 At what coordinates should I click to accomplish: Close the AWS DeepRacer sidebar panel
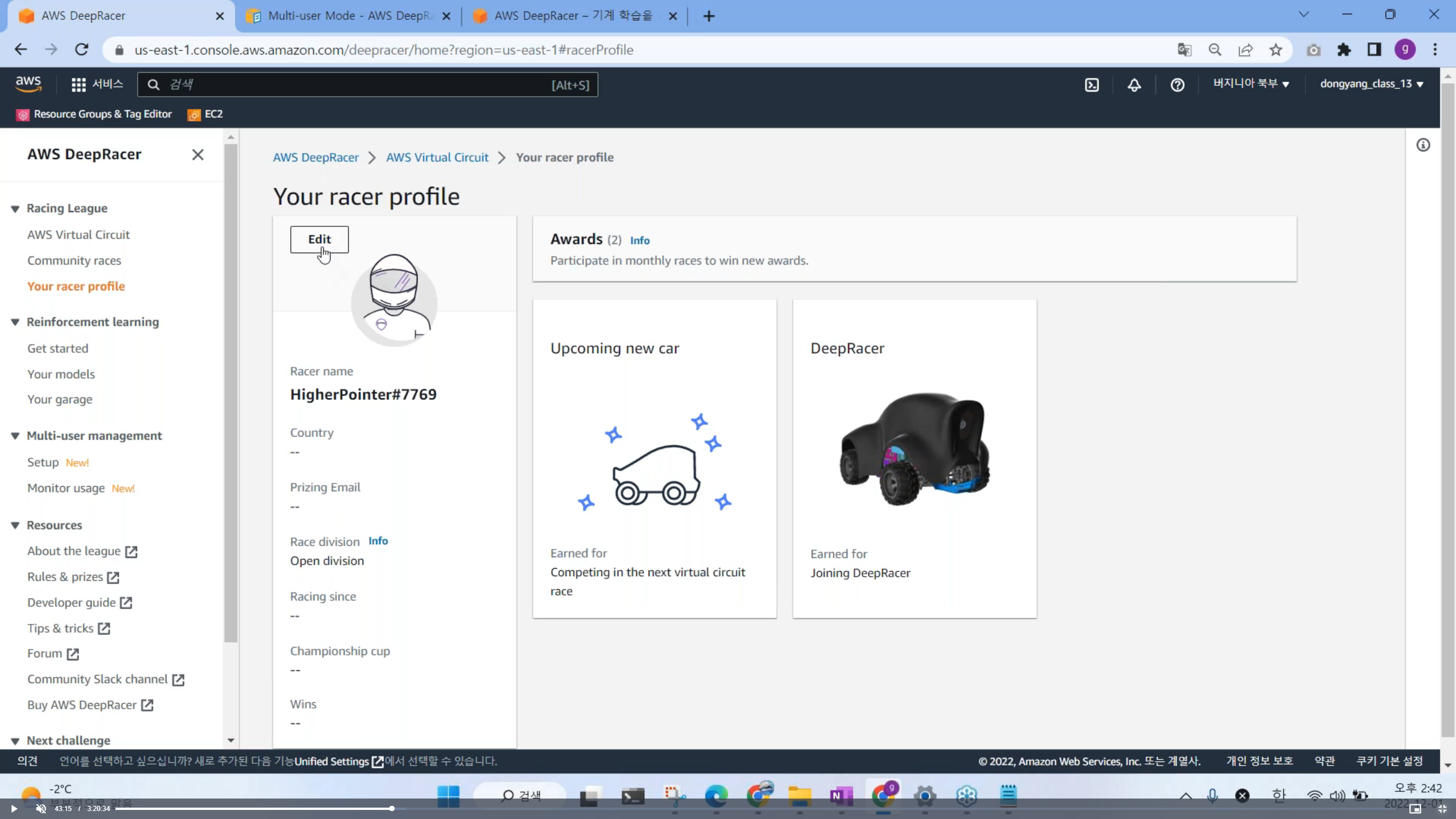coord(197,155)
